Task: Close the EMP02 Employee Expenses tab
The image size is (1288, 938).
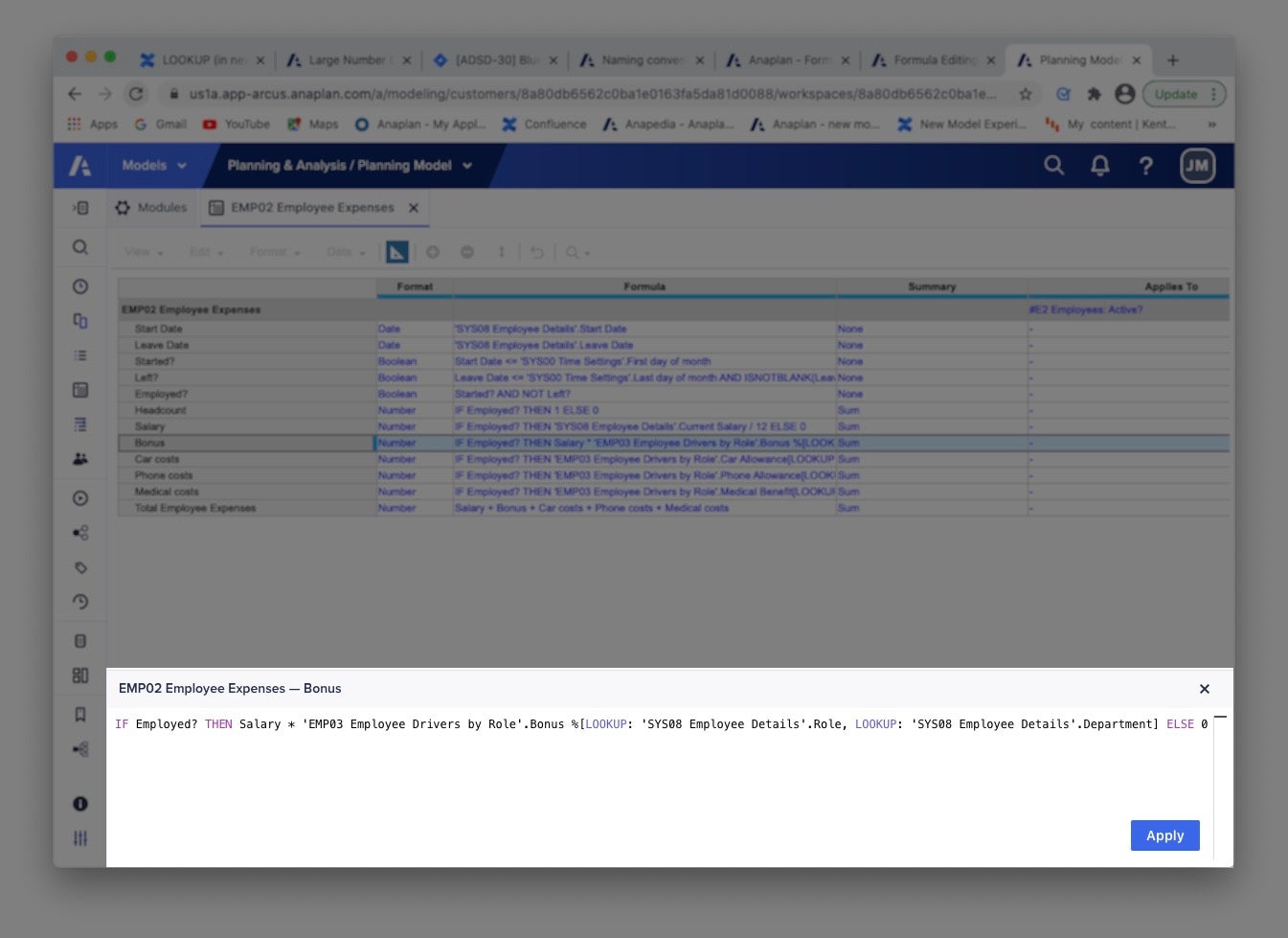Action: (414, 208)
